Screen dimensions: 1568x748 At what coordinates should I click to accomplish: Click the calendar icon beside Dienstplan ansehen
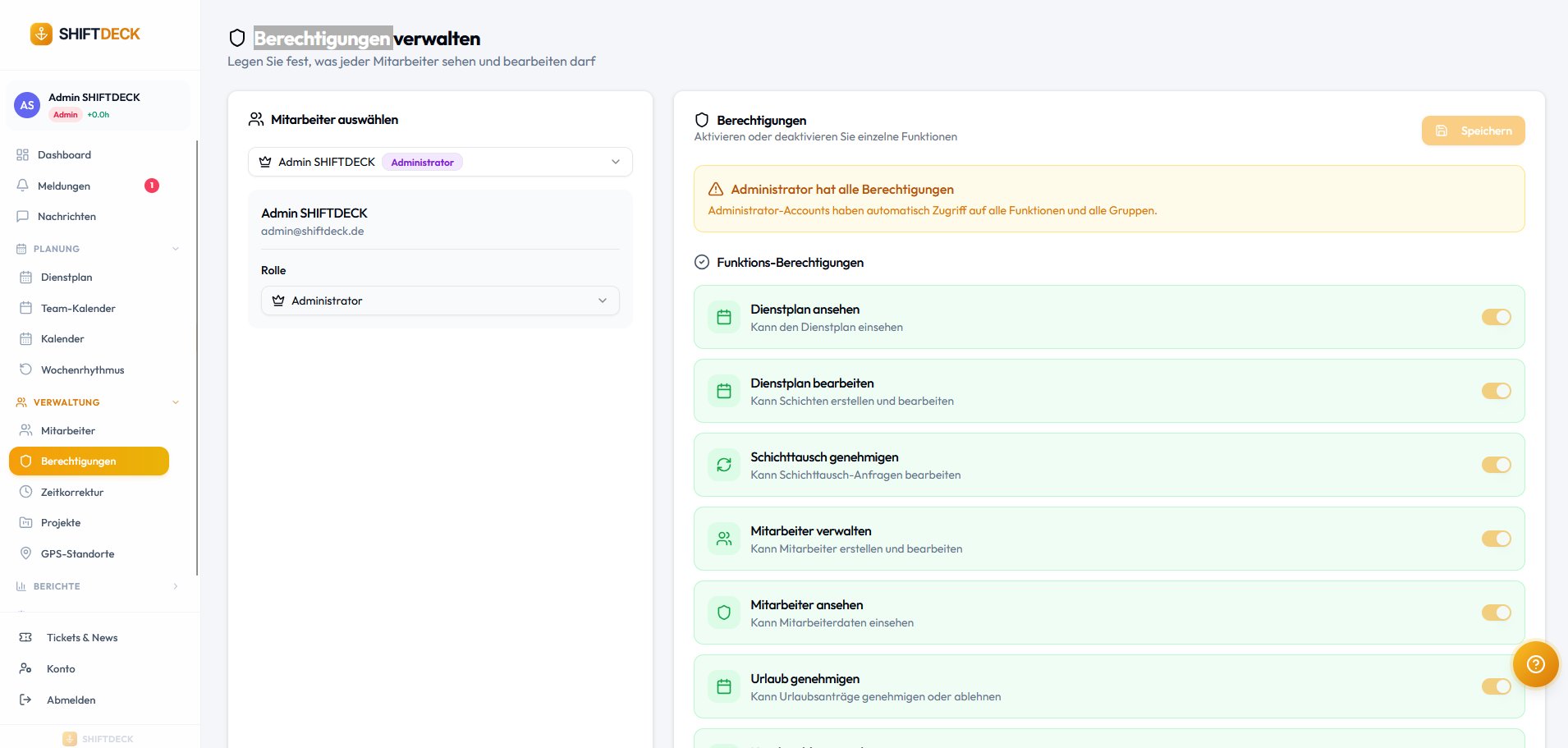[x=723, y=317]
